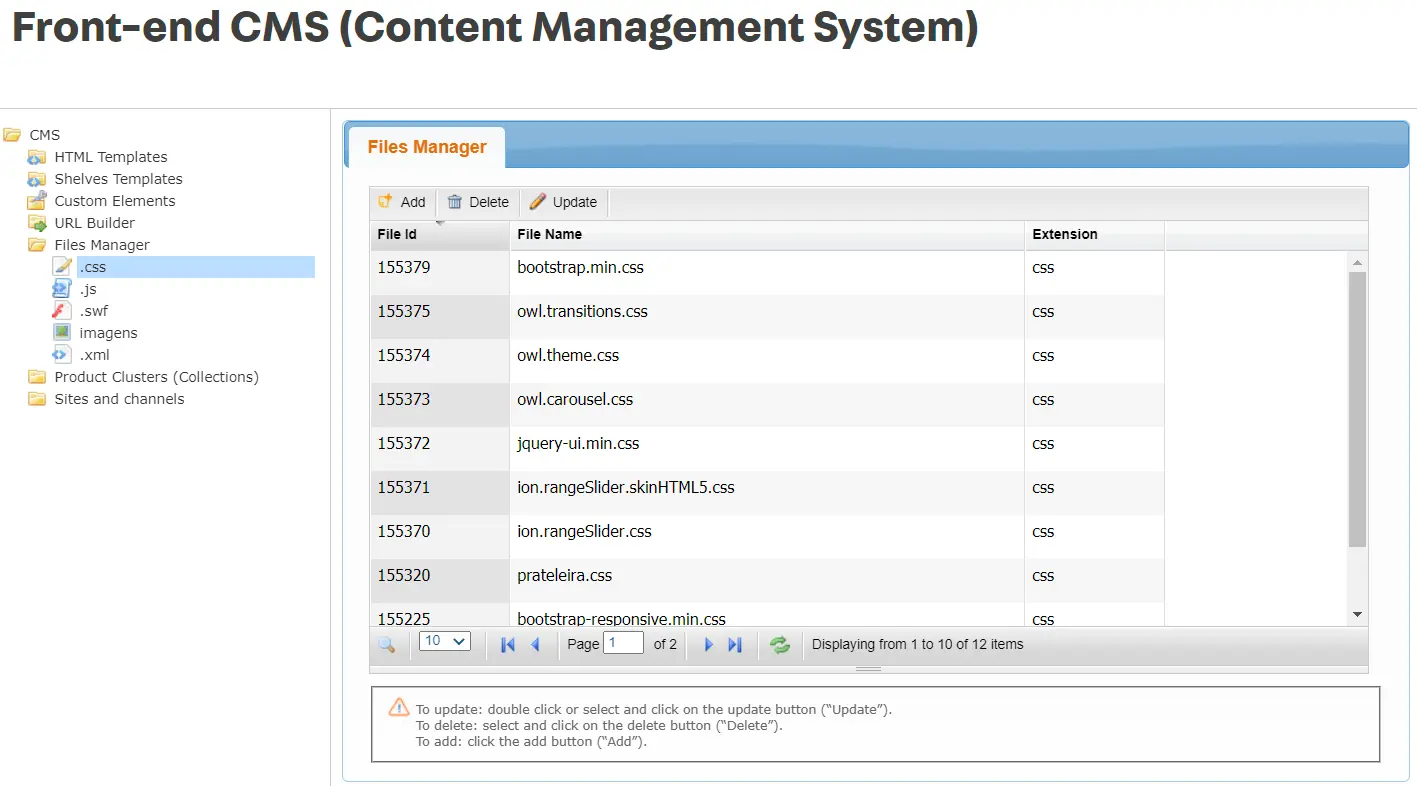Open HTML Templates in the CMS tree

pos(110,157)
